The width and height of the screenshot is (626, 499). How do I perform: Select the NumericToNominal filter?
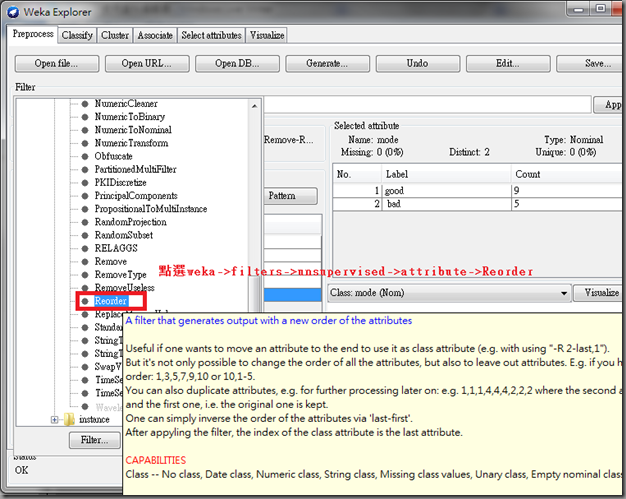pos(133,130)
